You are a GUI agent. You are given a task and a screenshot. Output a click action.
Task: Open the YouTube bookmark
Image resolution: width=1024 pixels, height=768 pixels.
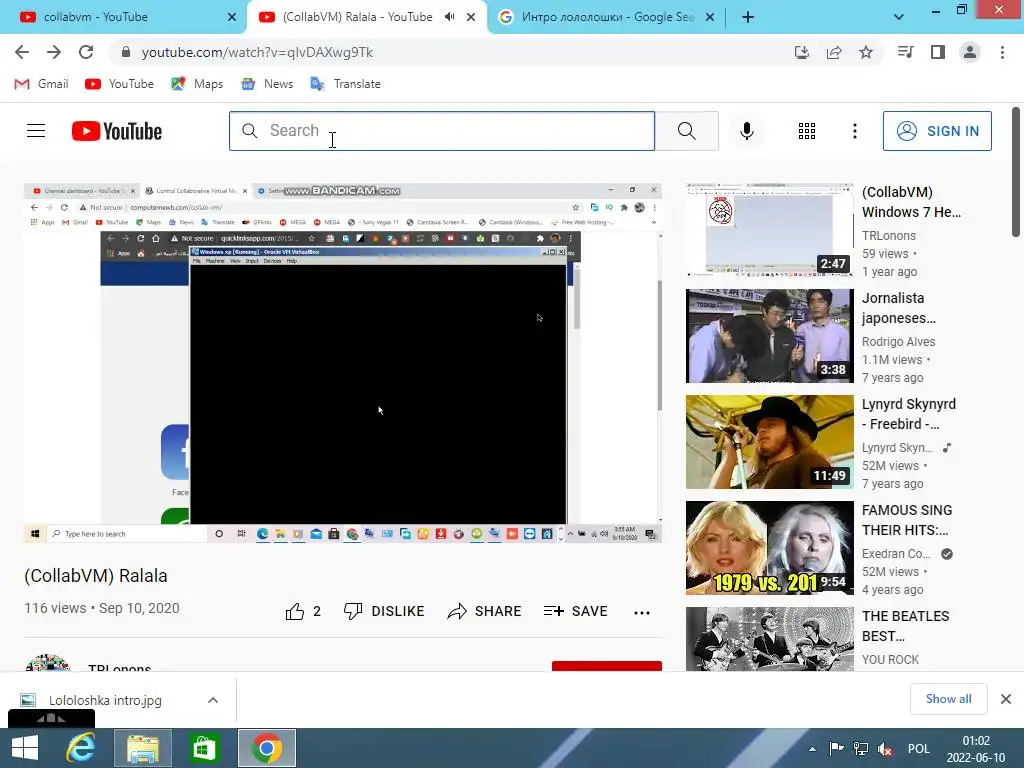(x=120, y=84)
